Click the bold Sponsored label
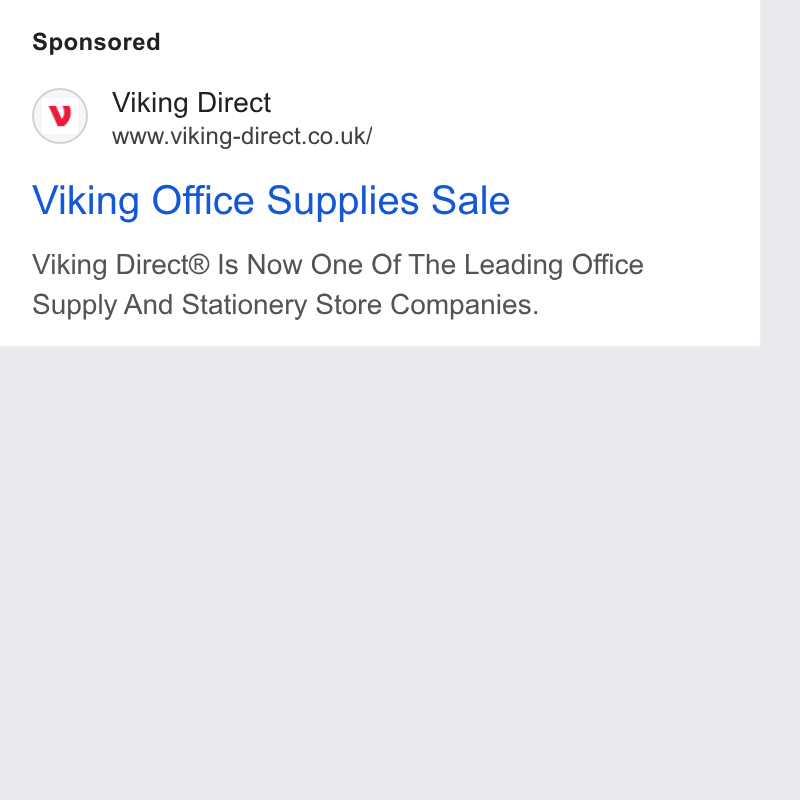 pos(96,43)
